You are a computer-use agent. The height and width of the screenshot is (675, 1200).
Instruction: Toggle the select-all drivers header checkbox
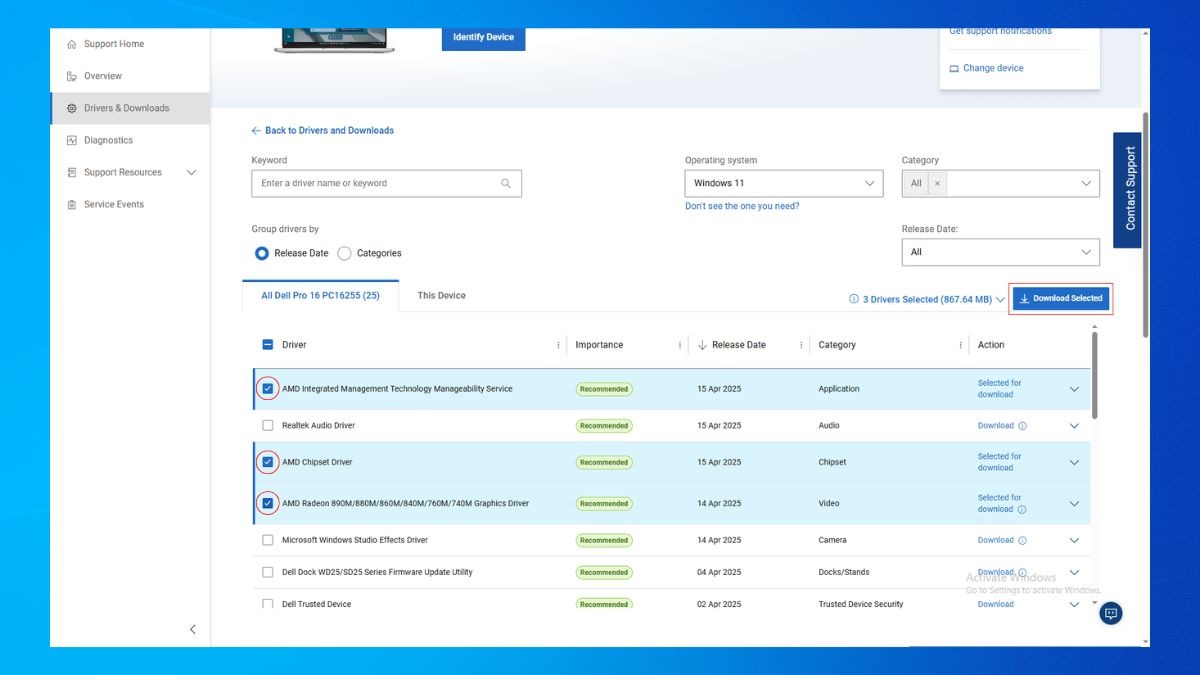pyautogui.click(x=267, y=345)
